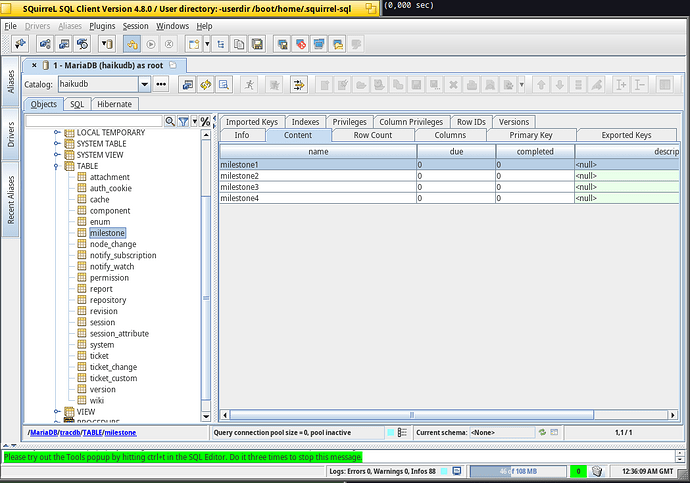Open the Row Count tab

coord(373,135)
